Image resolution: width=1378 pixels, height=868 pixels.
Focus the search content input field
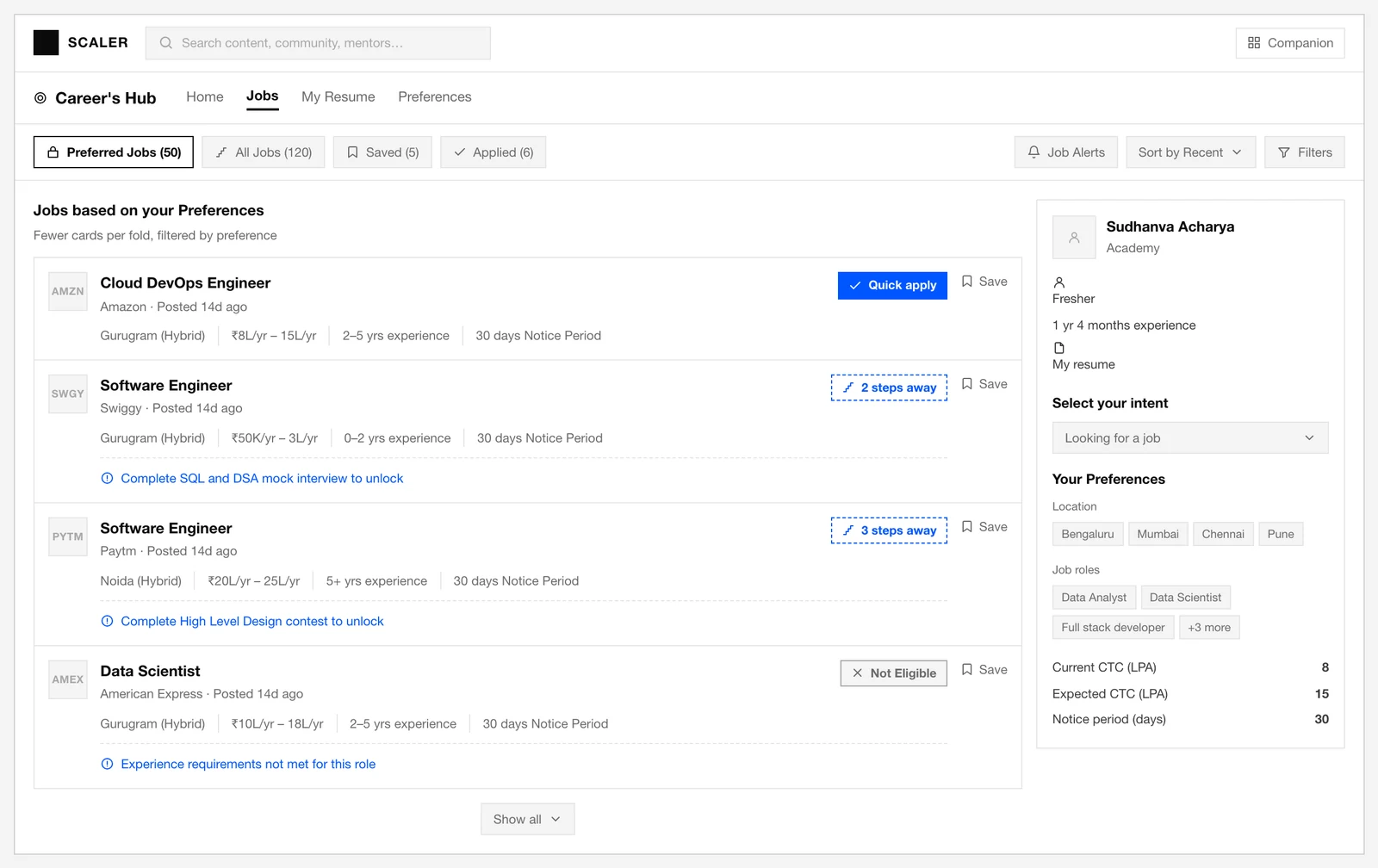coord(318,43)
